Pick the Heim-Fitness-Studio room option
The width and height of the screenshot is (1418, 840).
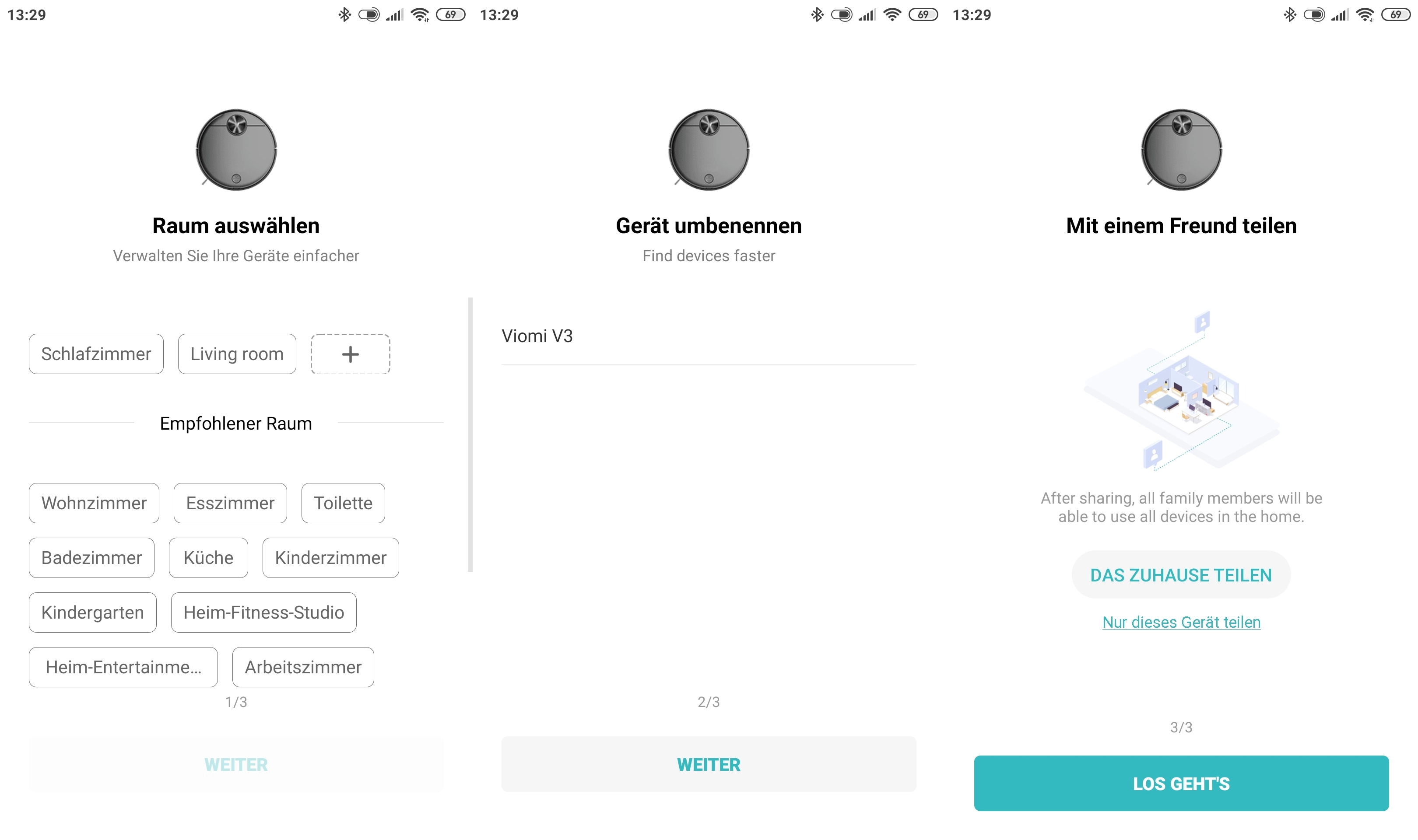click(x=264, y=612)
